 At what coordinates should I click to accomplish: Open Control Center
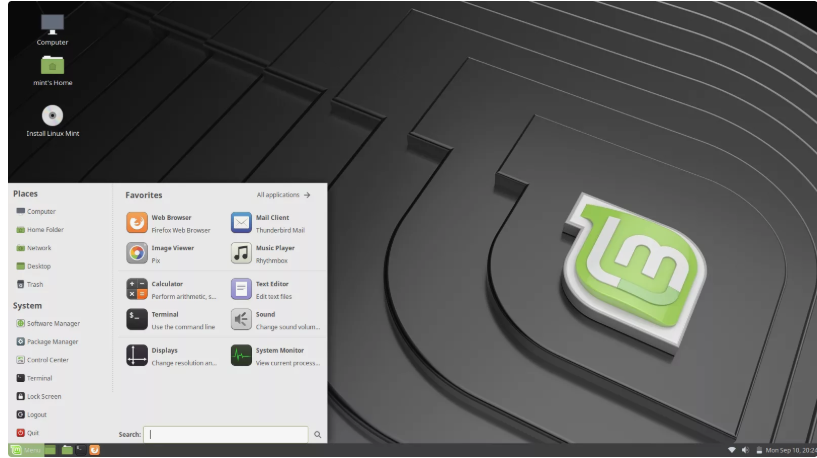pyautogui.click(x=42, y=360)
